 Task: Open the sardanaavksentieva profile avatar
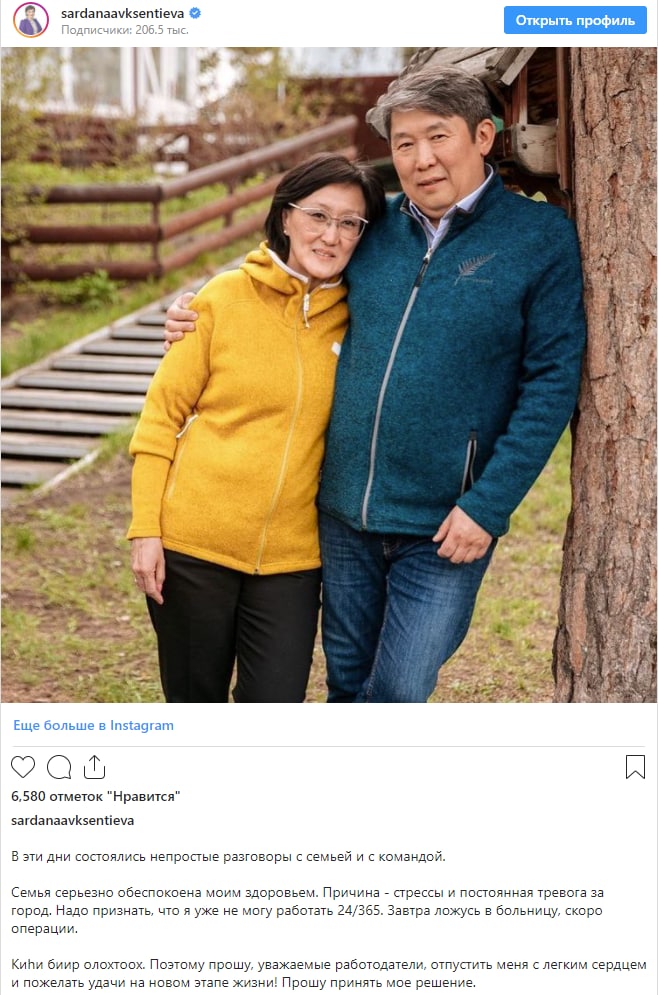coord(30,20)
